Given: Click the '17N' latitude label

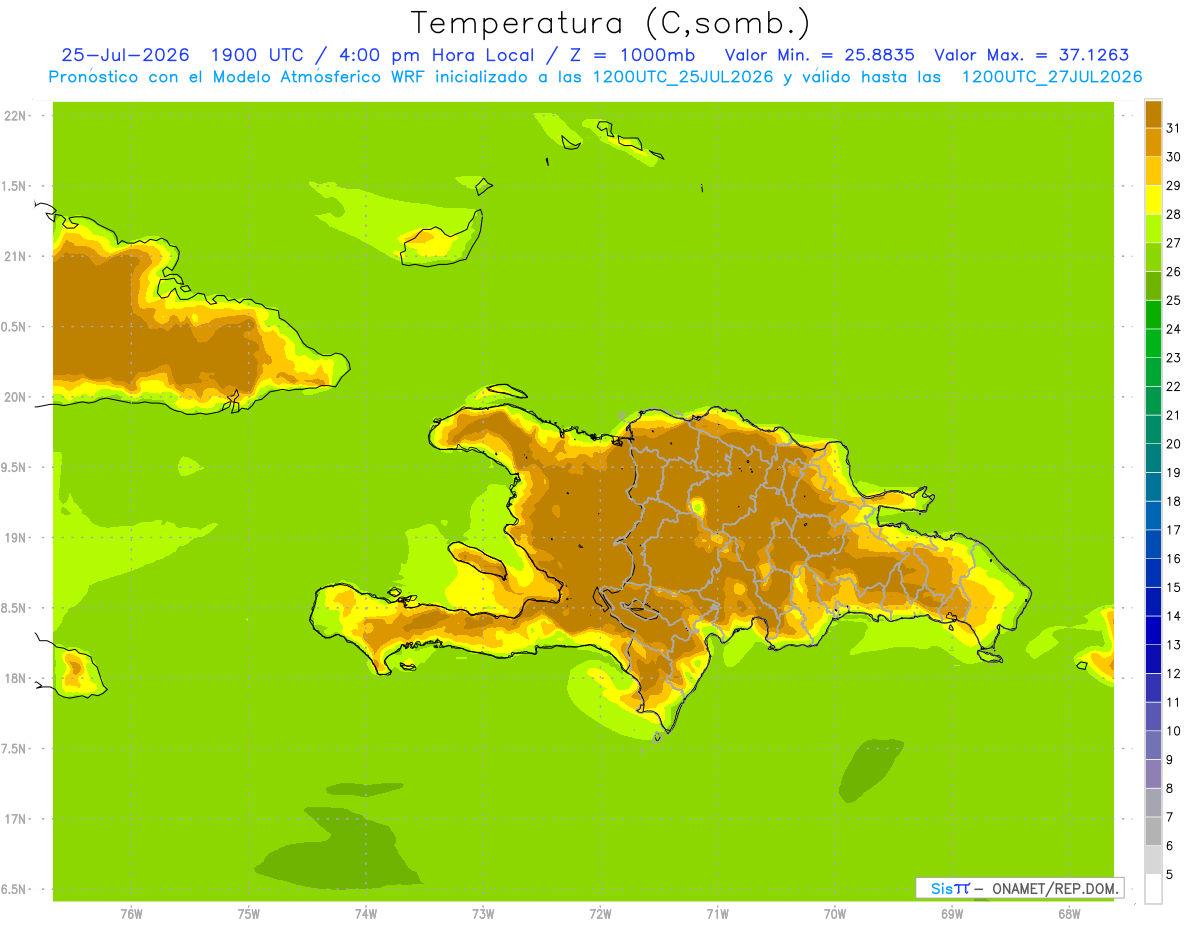Looking at the screenshot, I should click(16, 819).
